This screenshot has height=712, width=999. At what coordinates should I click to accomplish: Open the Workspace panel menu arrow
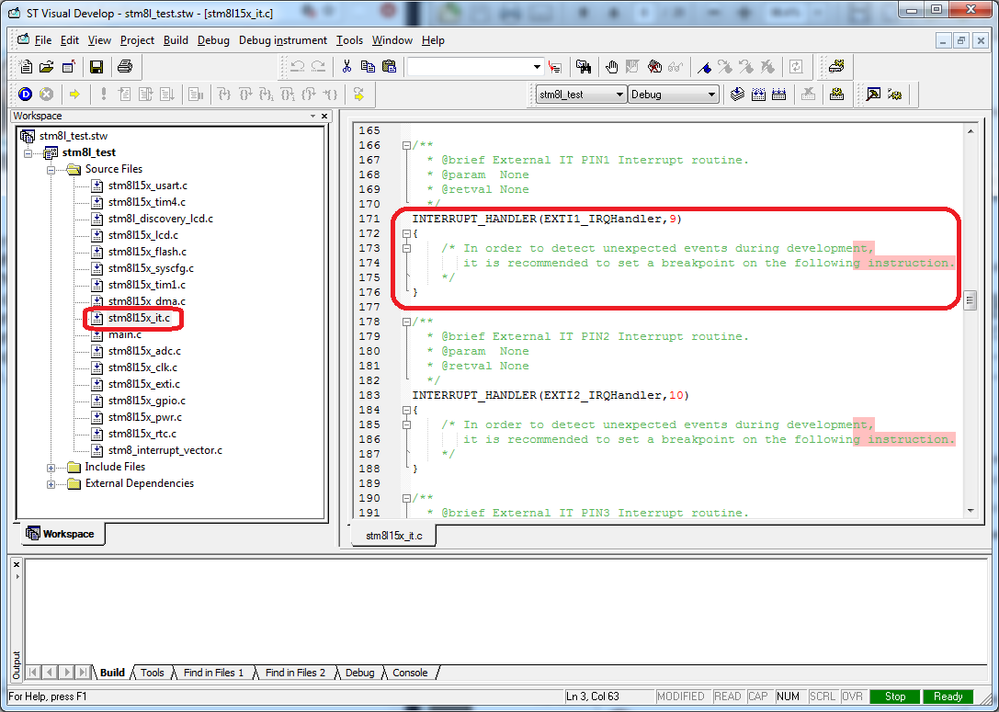(x=313, y=116)
